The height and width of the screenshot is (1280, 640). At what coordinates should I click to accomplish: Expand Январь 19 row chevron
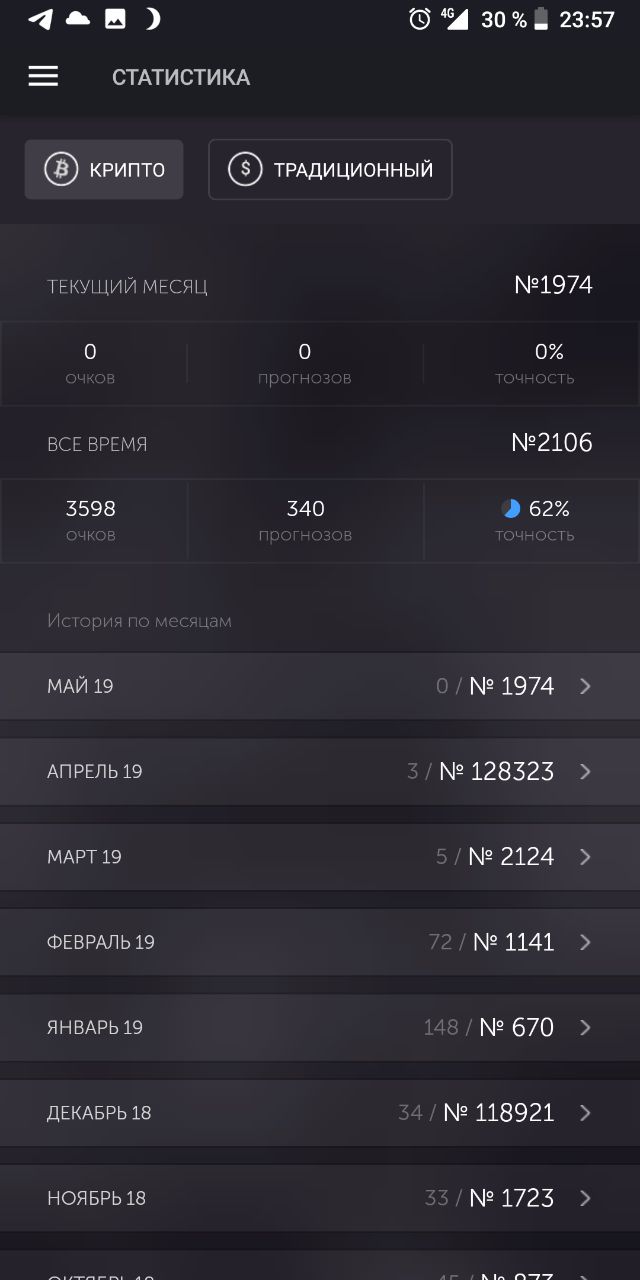[586, 1027]
